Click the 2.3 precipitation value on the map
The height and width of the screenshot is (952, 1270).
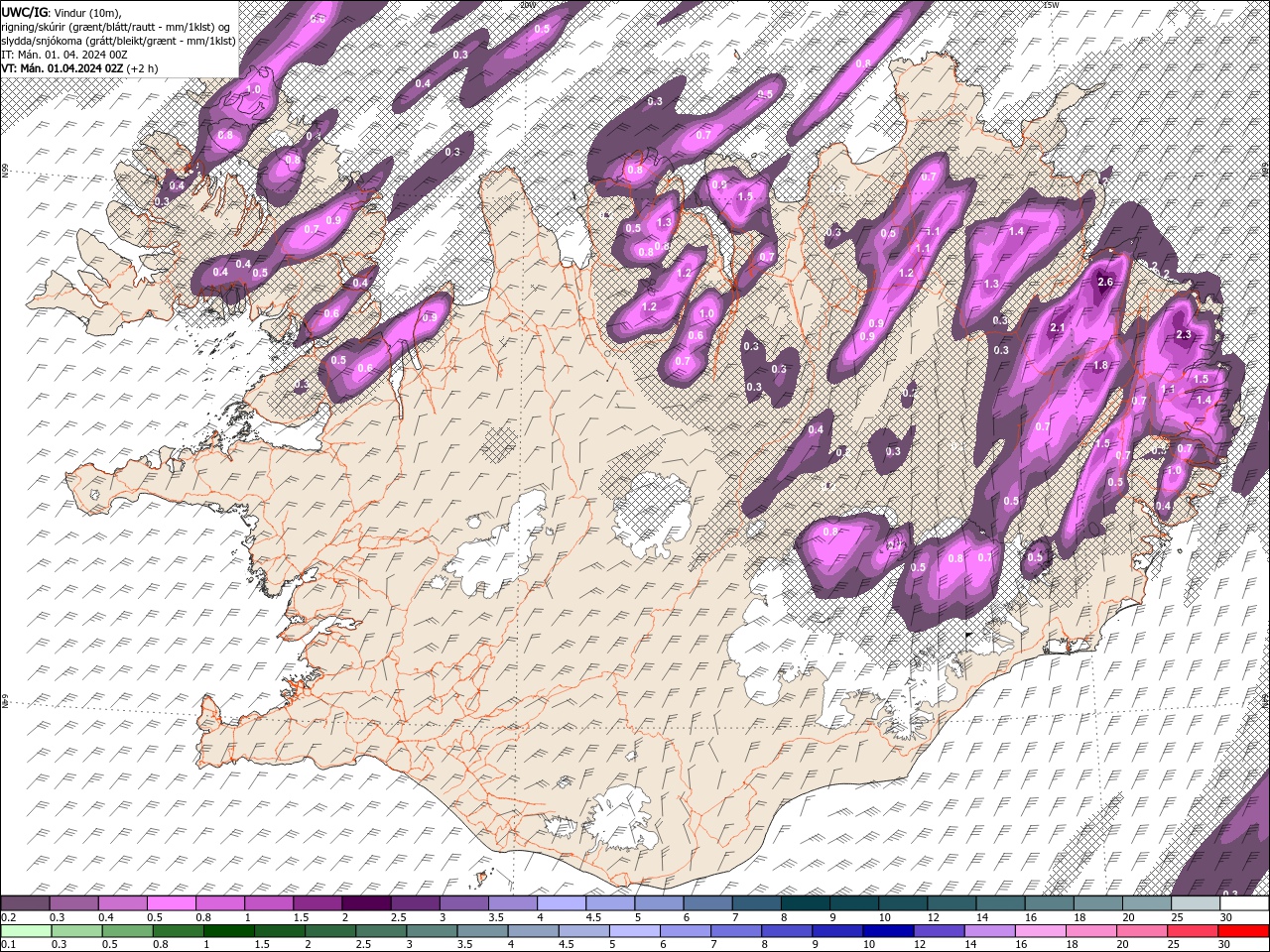pyautogui.click(x=1183, y=335)
